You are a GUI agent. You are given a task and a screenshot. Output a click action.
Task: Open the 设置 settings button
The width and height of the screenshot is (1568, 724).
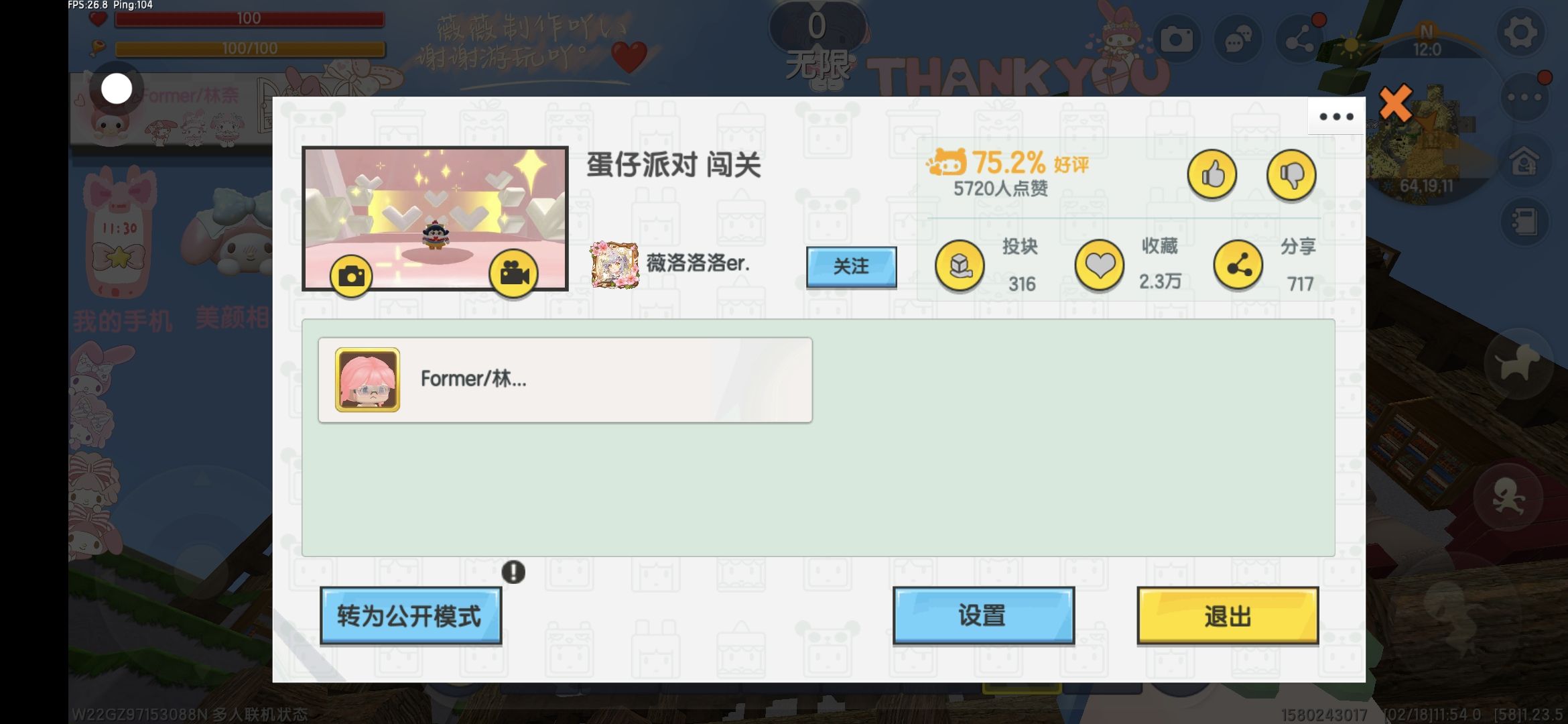pos(983,615)
